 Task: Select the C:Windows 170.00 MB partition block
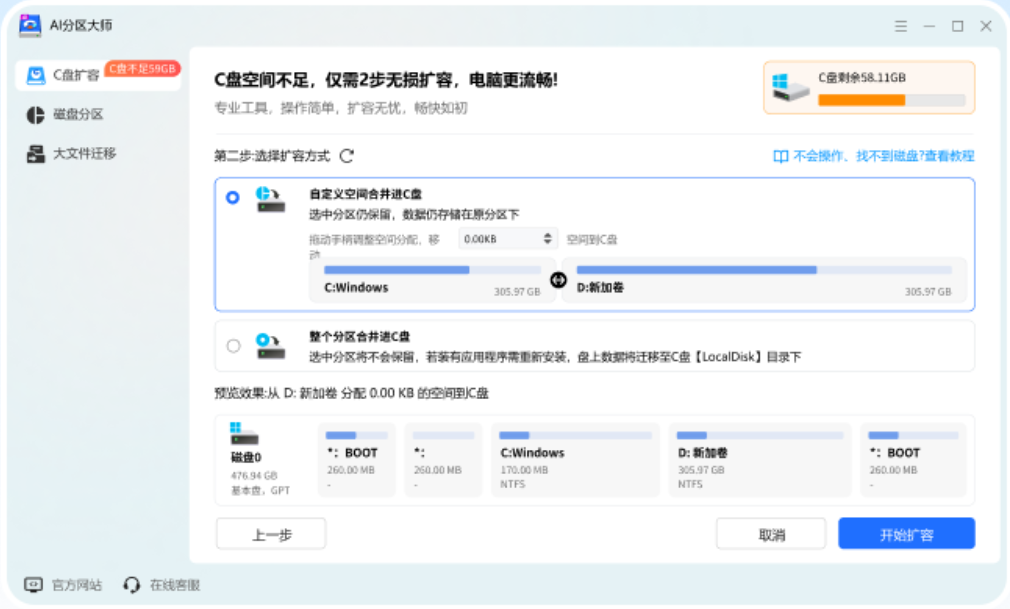(576, 459)
